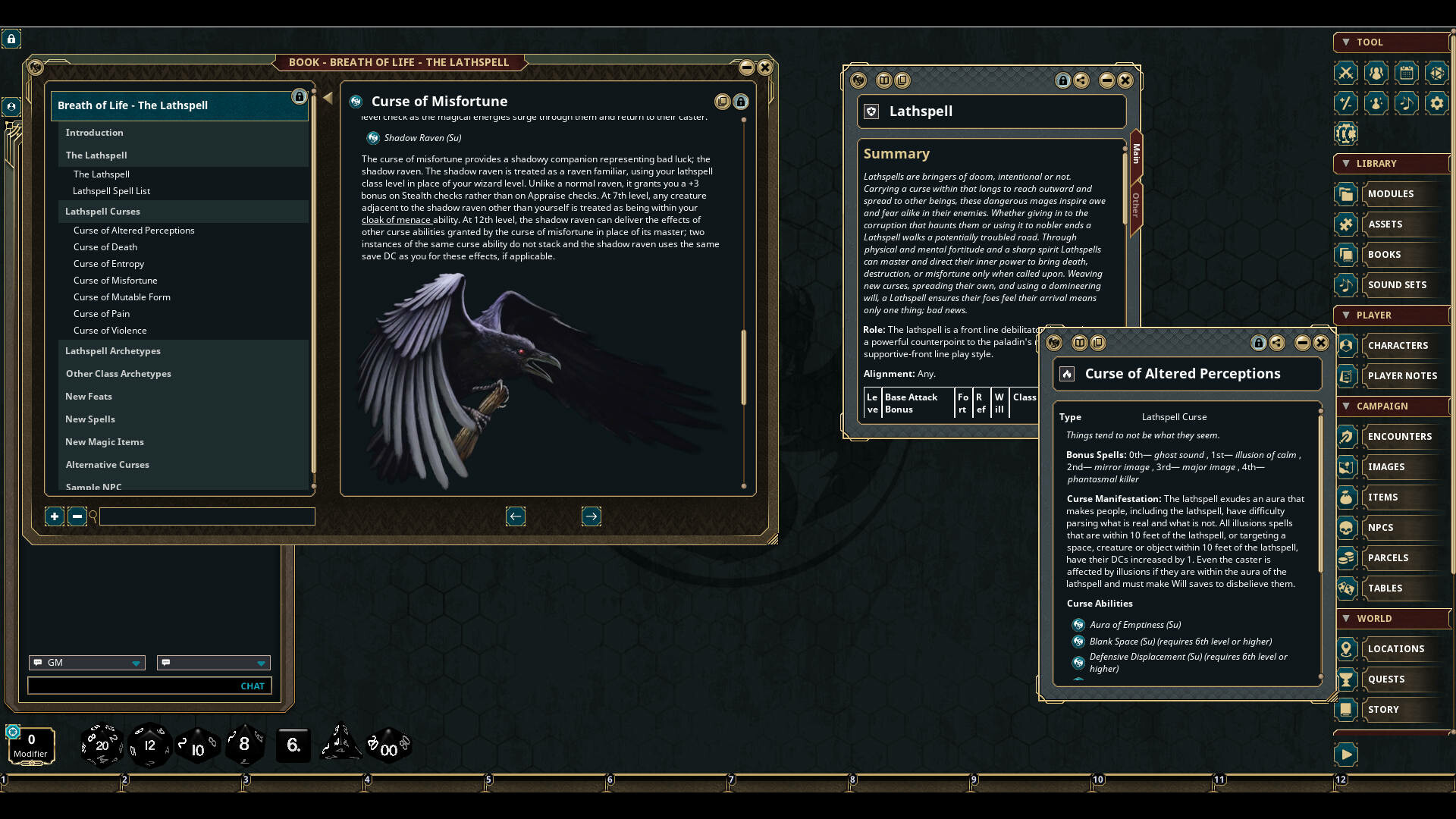Collapse the CAMPAIGN section header
The height and width of the screenshot is (819, 1456).
pos(1347,406)
